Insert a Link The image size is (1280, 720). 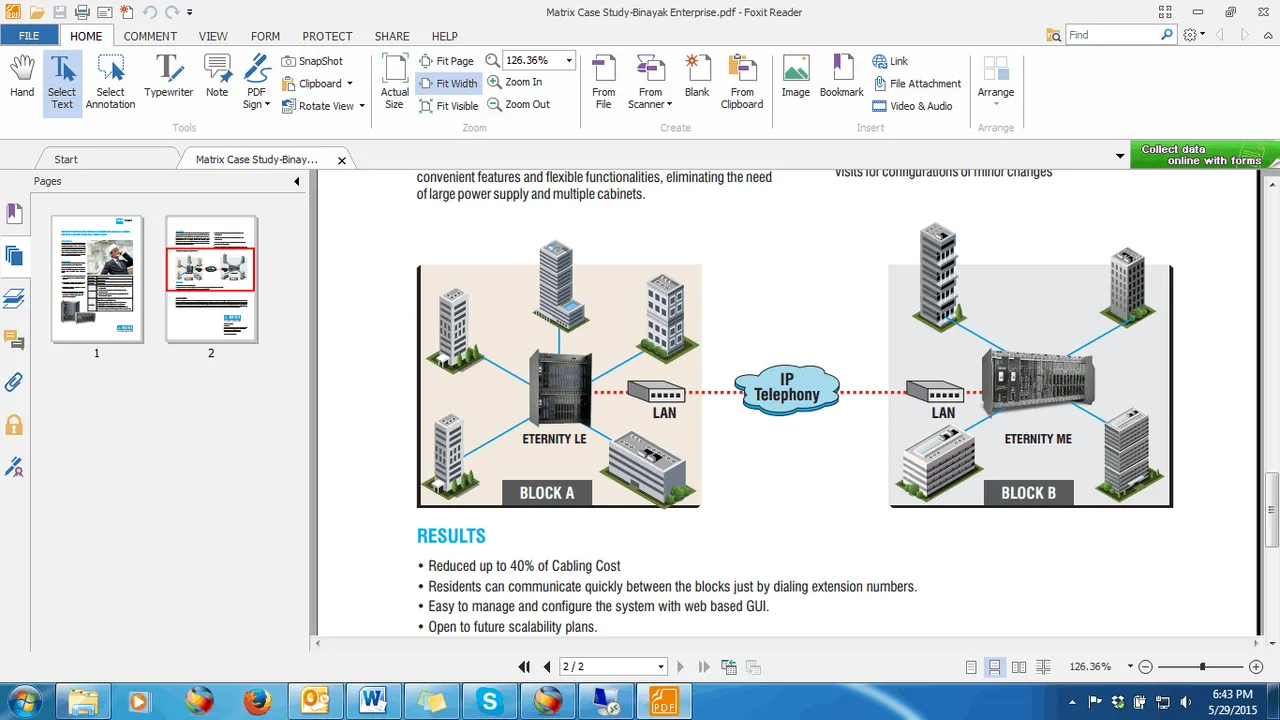(890, 61)
